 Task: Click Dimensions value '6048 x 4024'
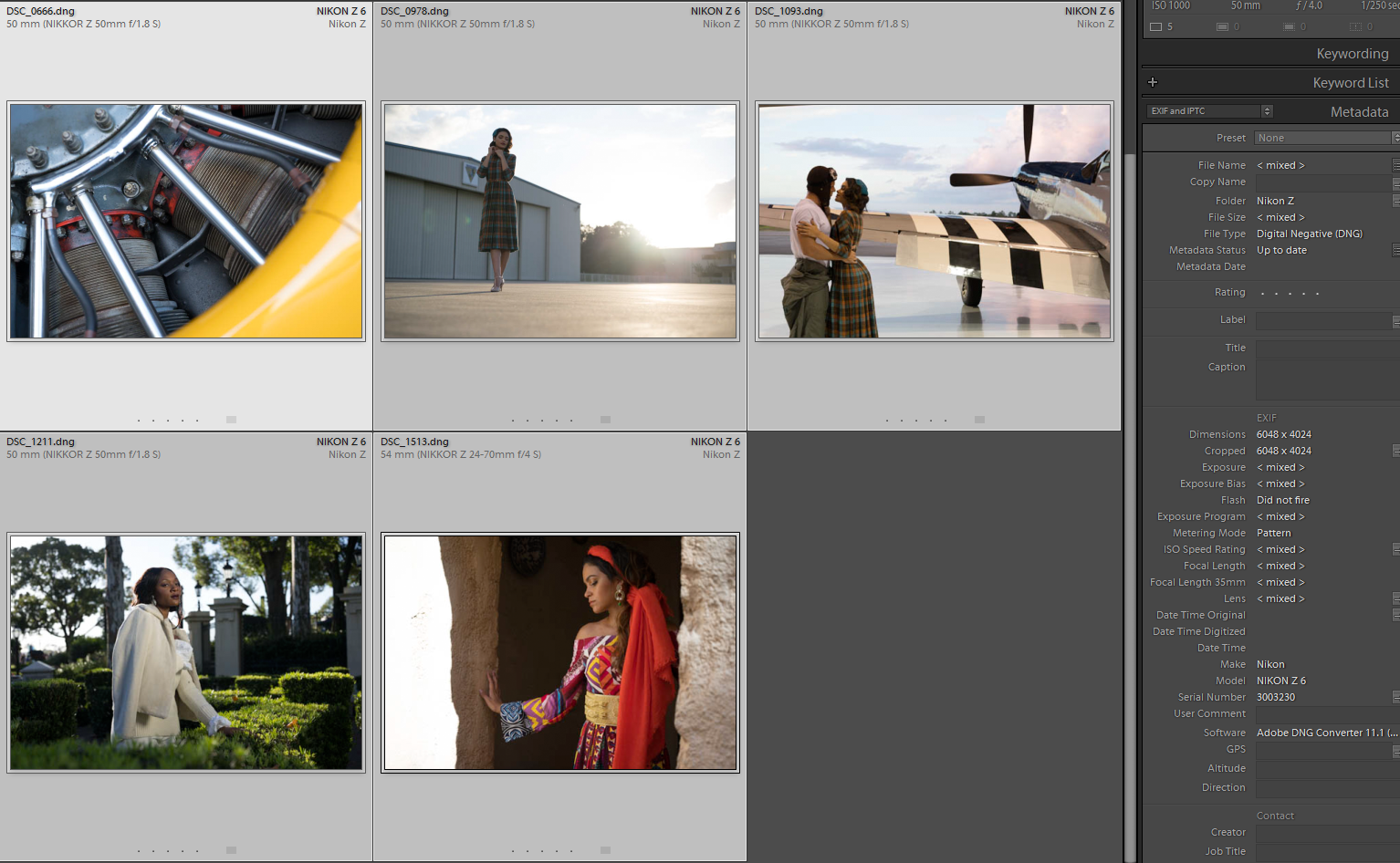click(x=1283, y=434)
